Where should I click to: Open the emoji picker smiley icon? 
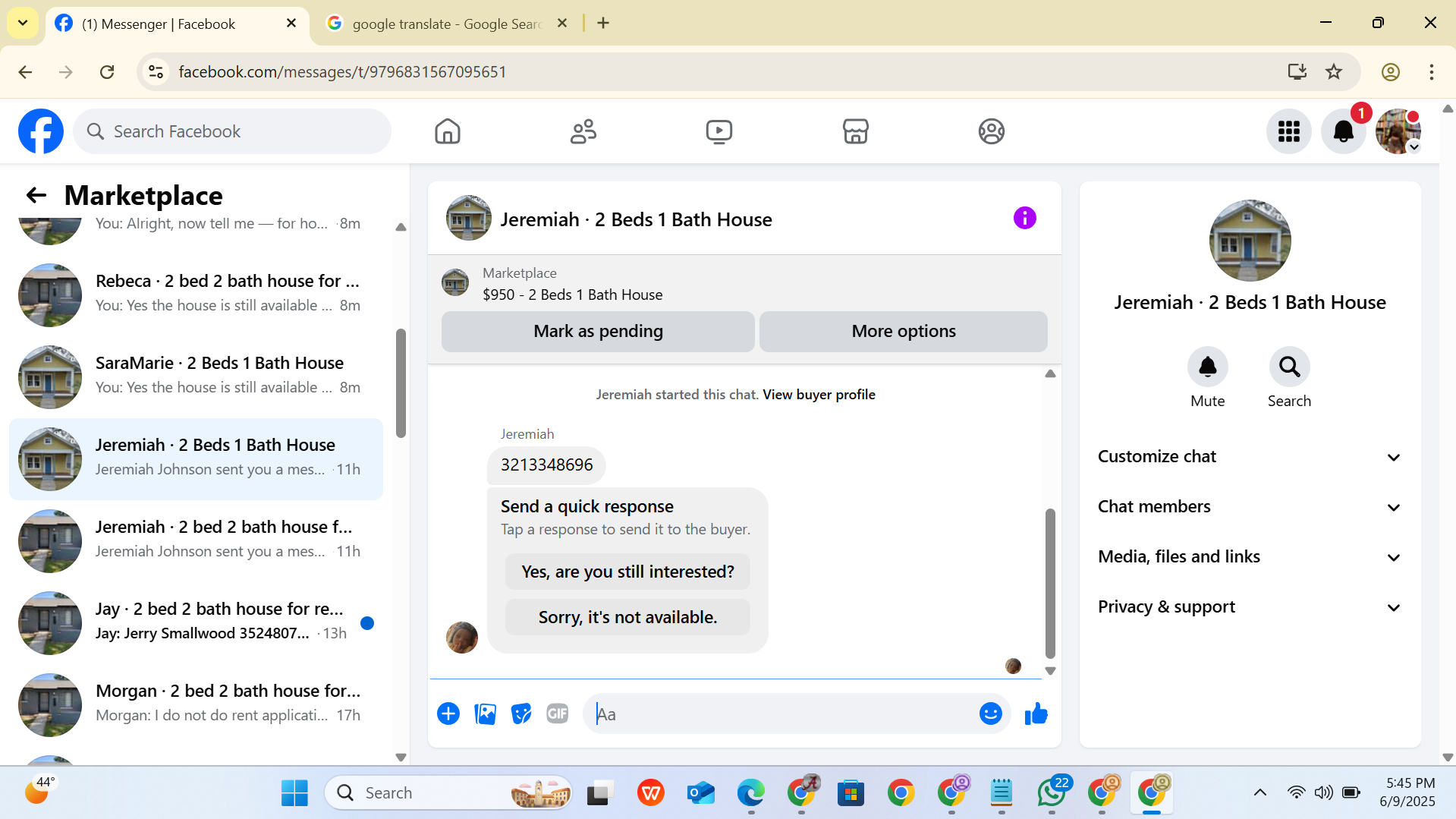click(x=991, y=714)
